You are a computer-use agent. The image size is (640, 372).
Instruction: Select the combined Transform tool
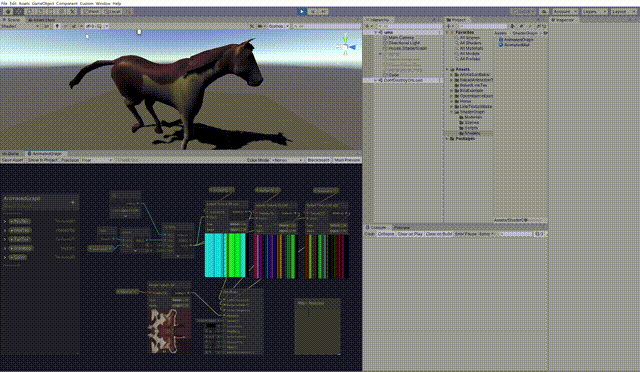[62, 12]
